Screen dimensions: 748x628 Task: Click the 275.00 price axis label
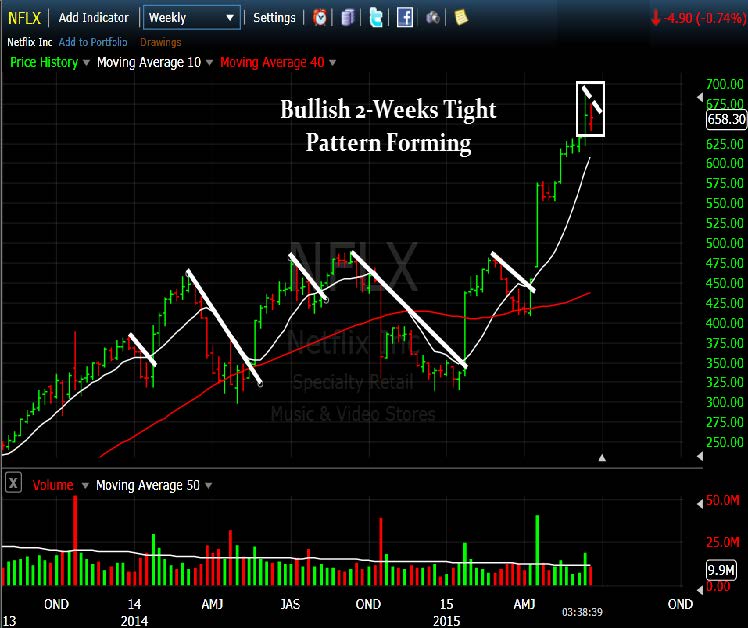725,422
